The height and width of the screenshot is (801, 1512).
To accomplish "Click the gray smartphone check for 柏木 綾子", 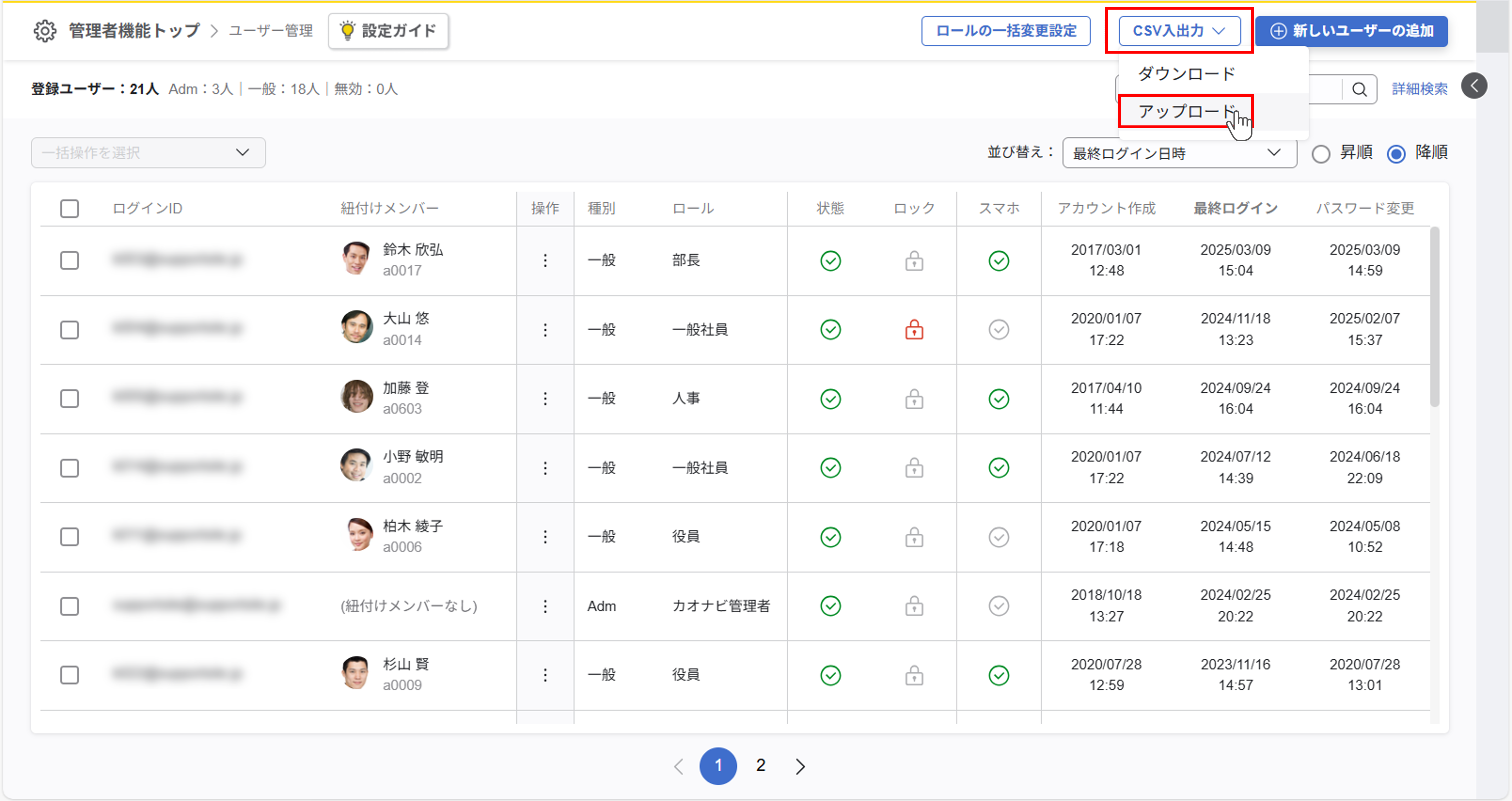I will [998, 537].
